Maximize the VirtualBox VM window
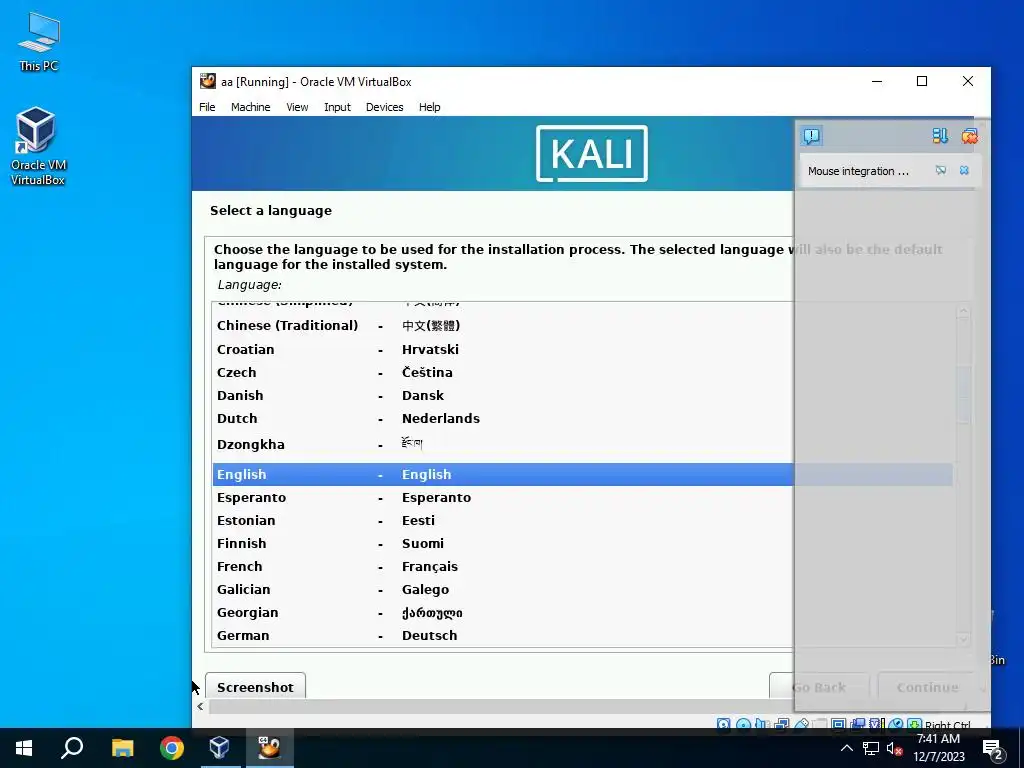This screenshot has height=768, width=1024. [922, 81]
